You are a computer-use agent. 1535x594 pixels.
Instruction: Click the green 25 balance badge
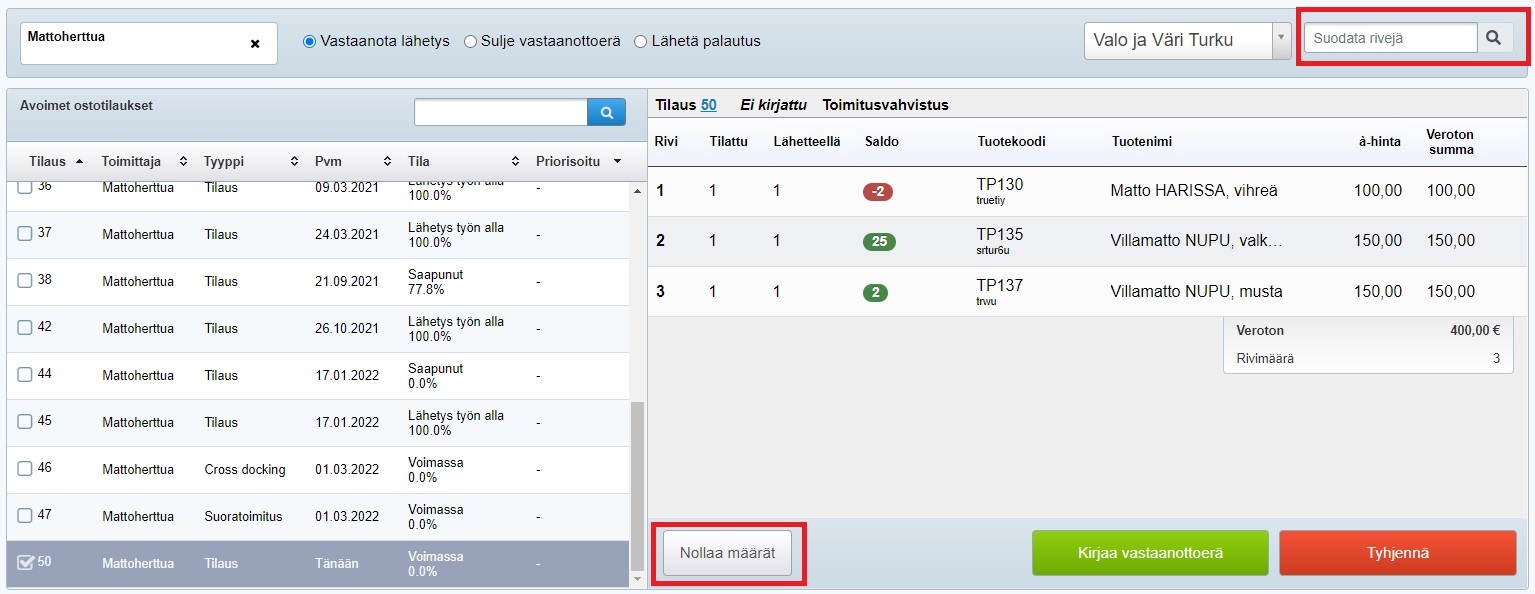coord(879,241)
